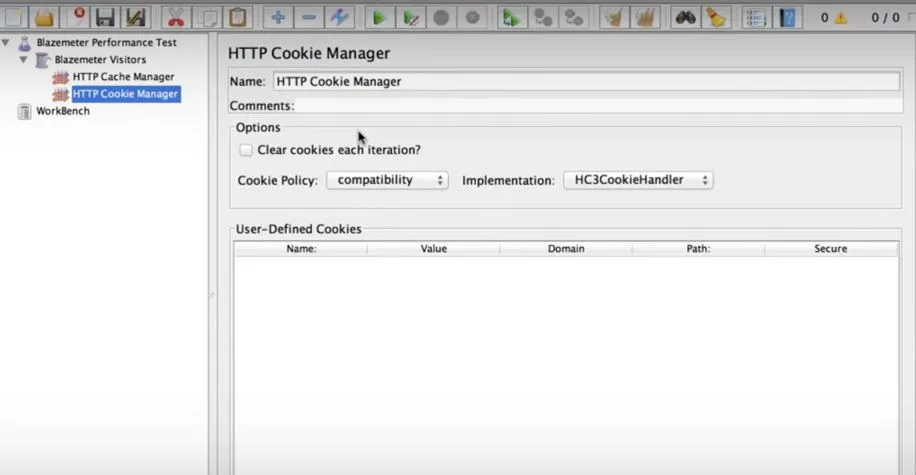Click the blue plus Expand All icon

(x=278, y=18)
